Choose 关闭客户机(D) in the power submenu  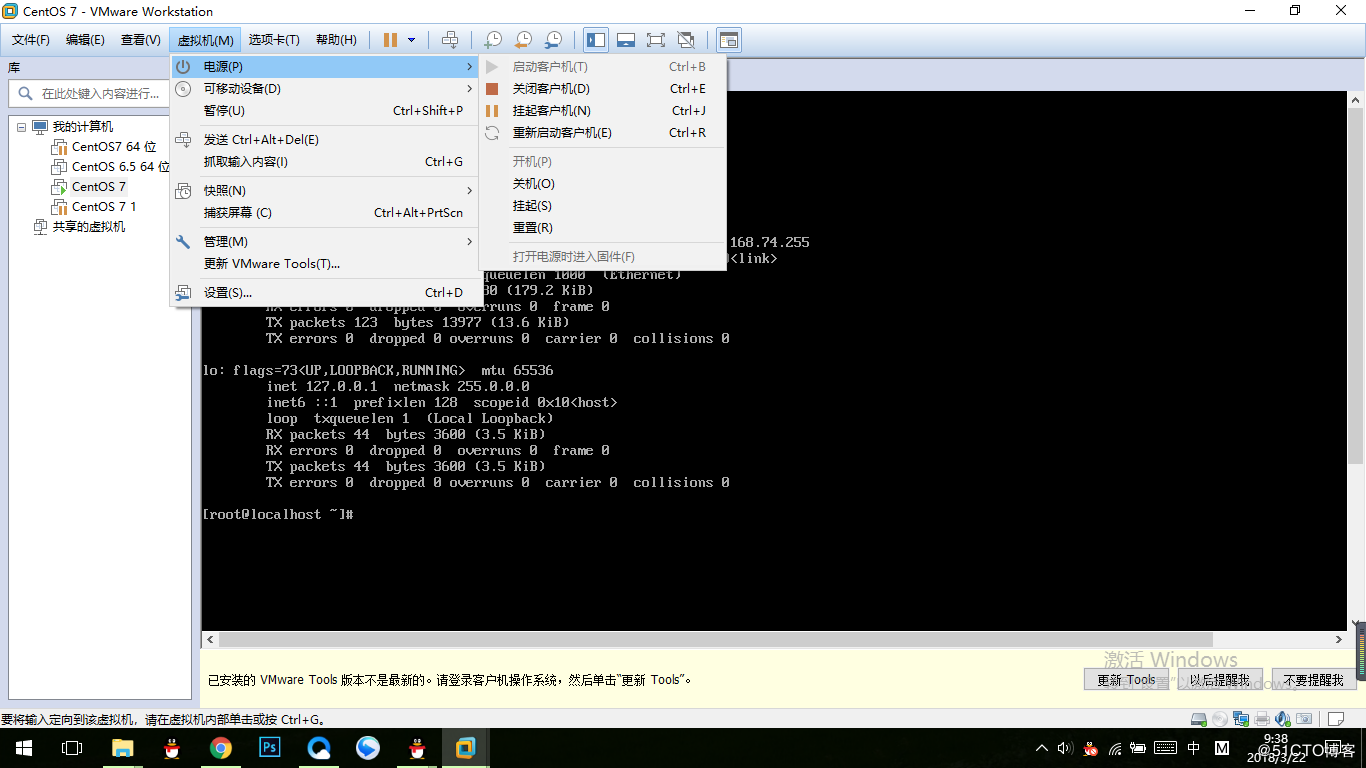[x=603, y=89]
